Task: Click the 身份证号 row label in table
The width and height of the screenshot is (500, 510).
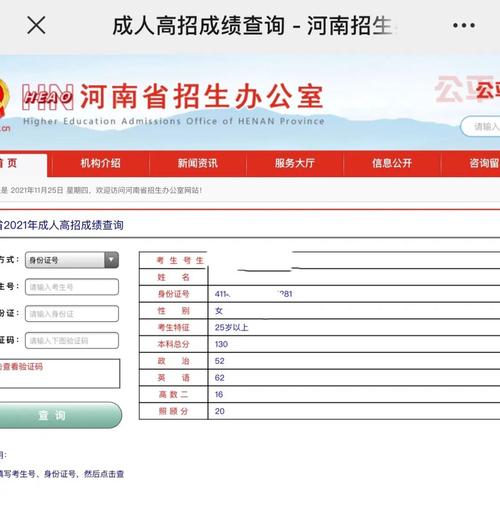Action: (x=174, y=294)
